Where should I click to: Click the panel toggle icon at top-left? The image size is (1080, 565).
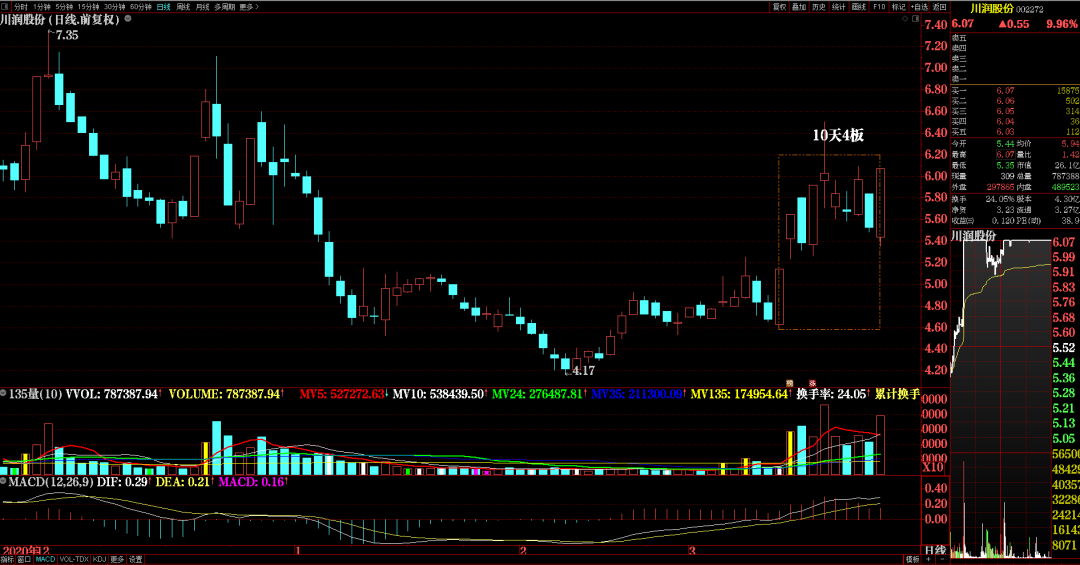click(x=6, y=6)
